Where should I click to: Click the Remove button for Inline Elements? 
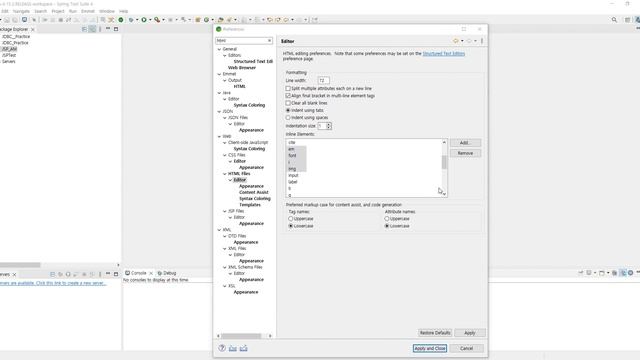465,153
